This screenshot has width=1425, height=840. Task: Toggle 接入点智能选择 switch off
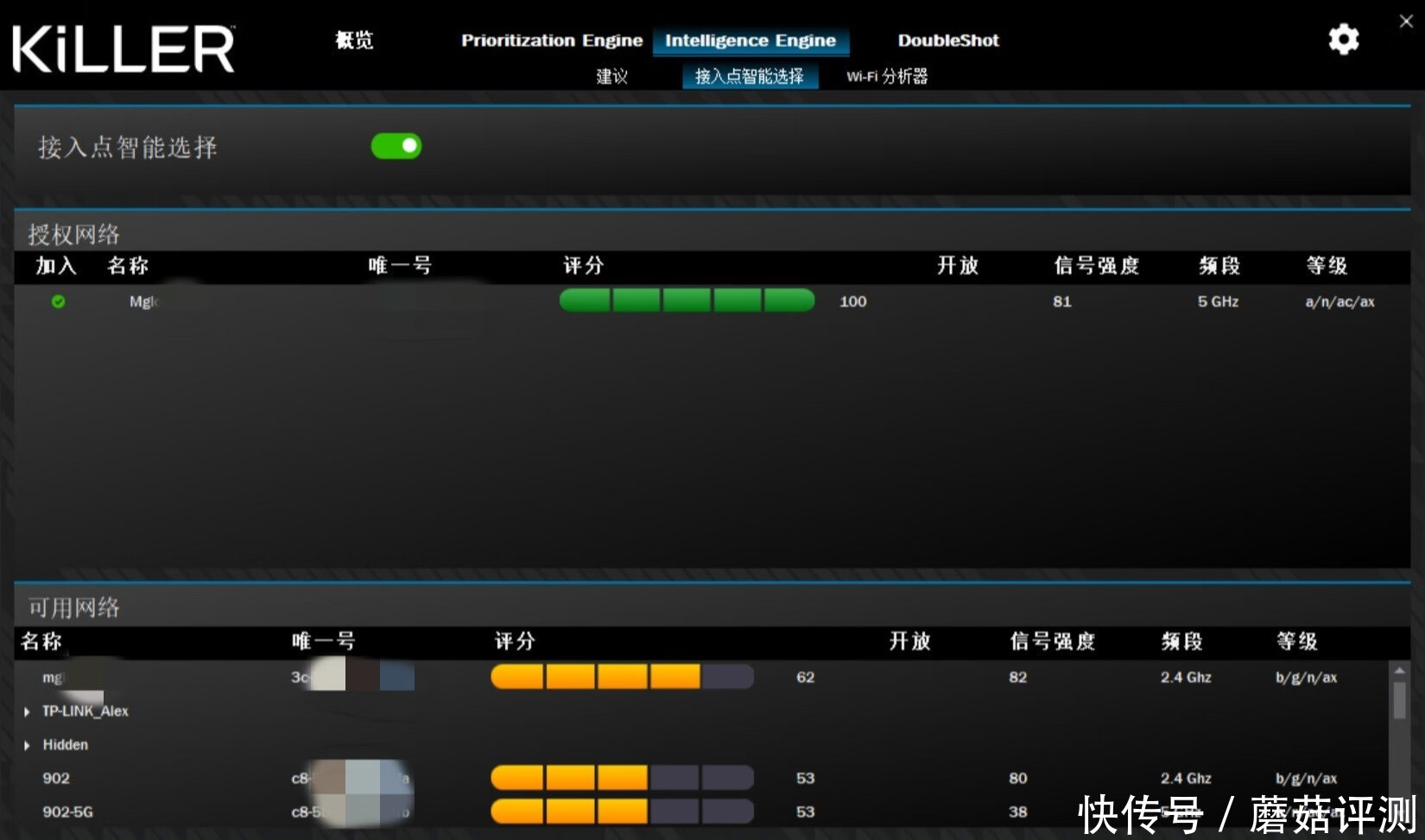(x=396, y=146)
